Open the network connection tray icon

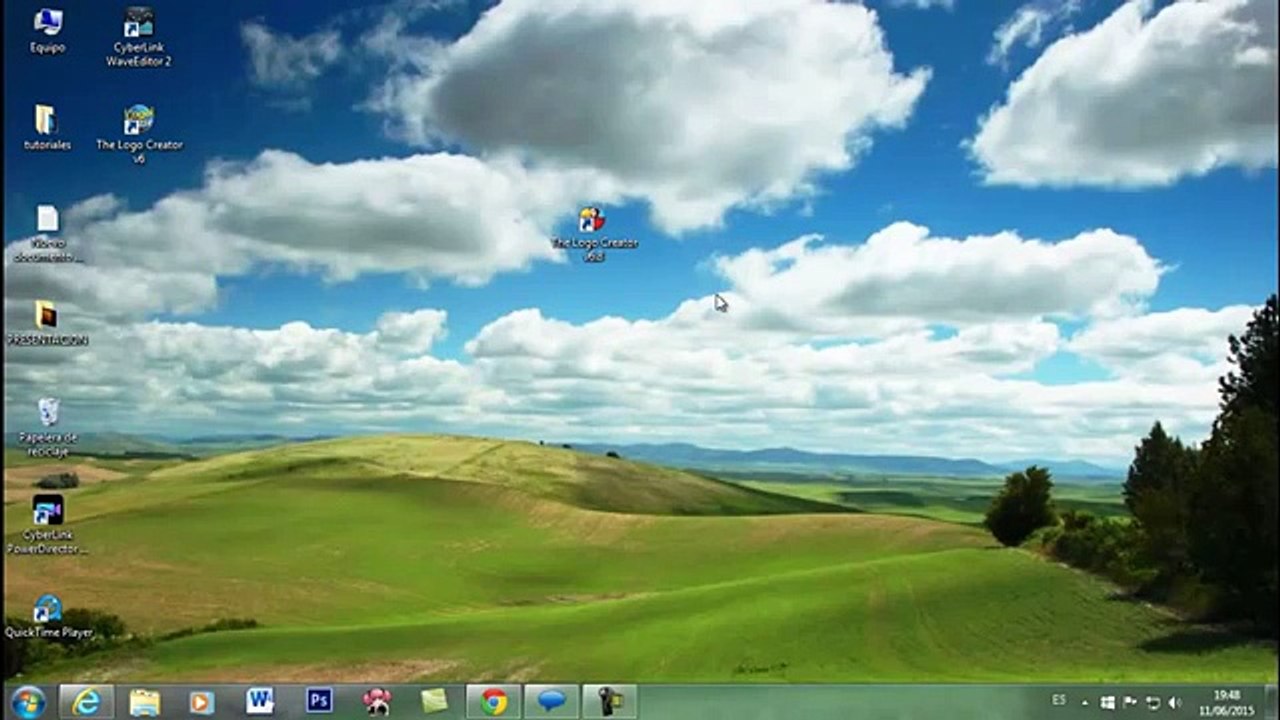(1152, 702)
